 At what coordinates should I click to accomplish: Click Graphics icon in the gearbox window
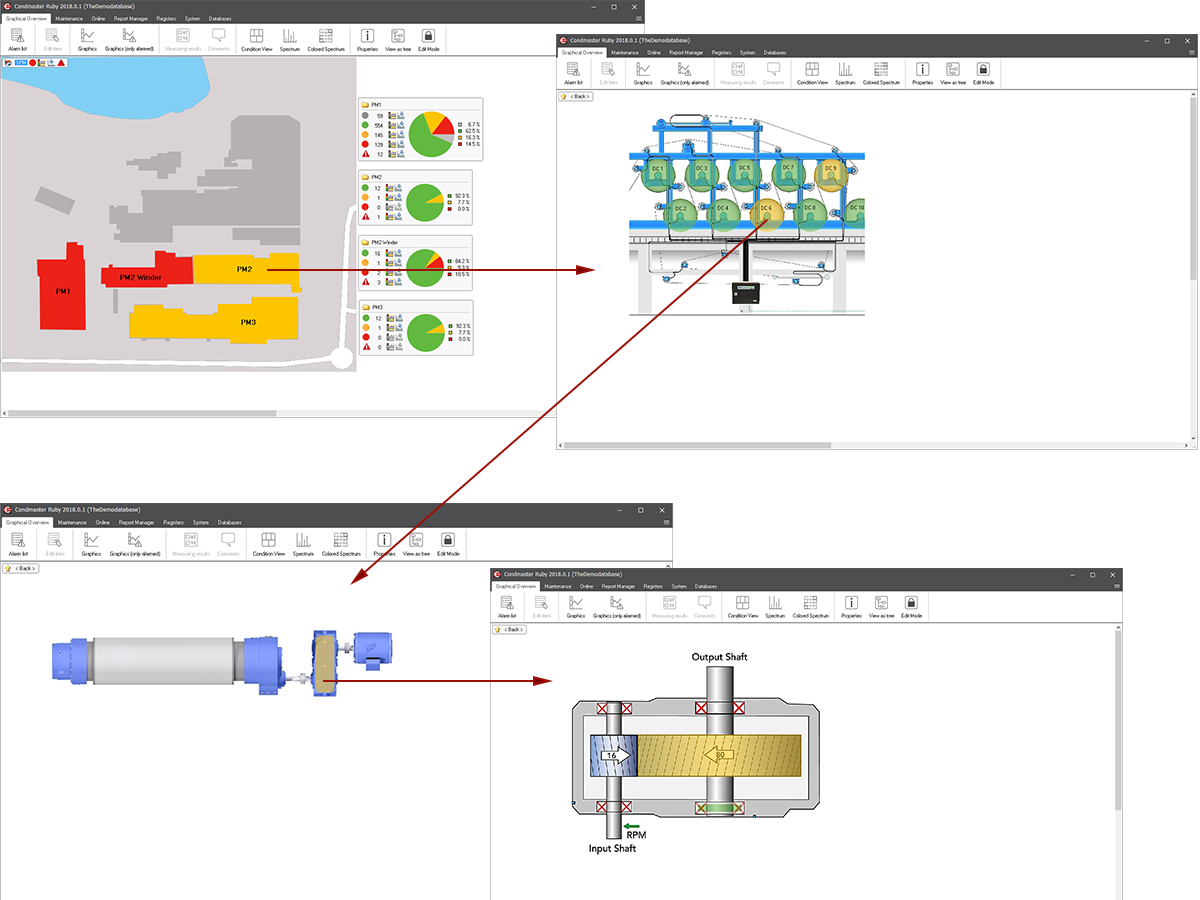(575, 608)
